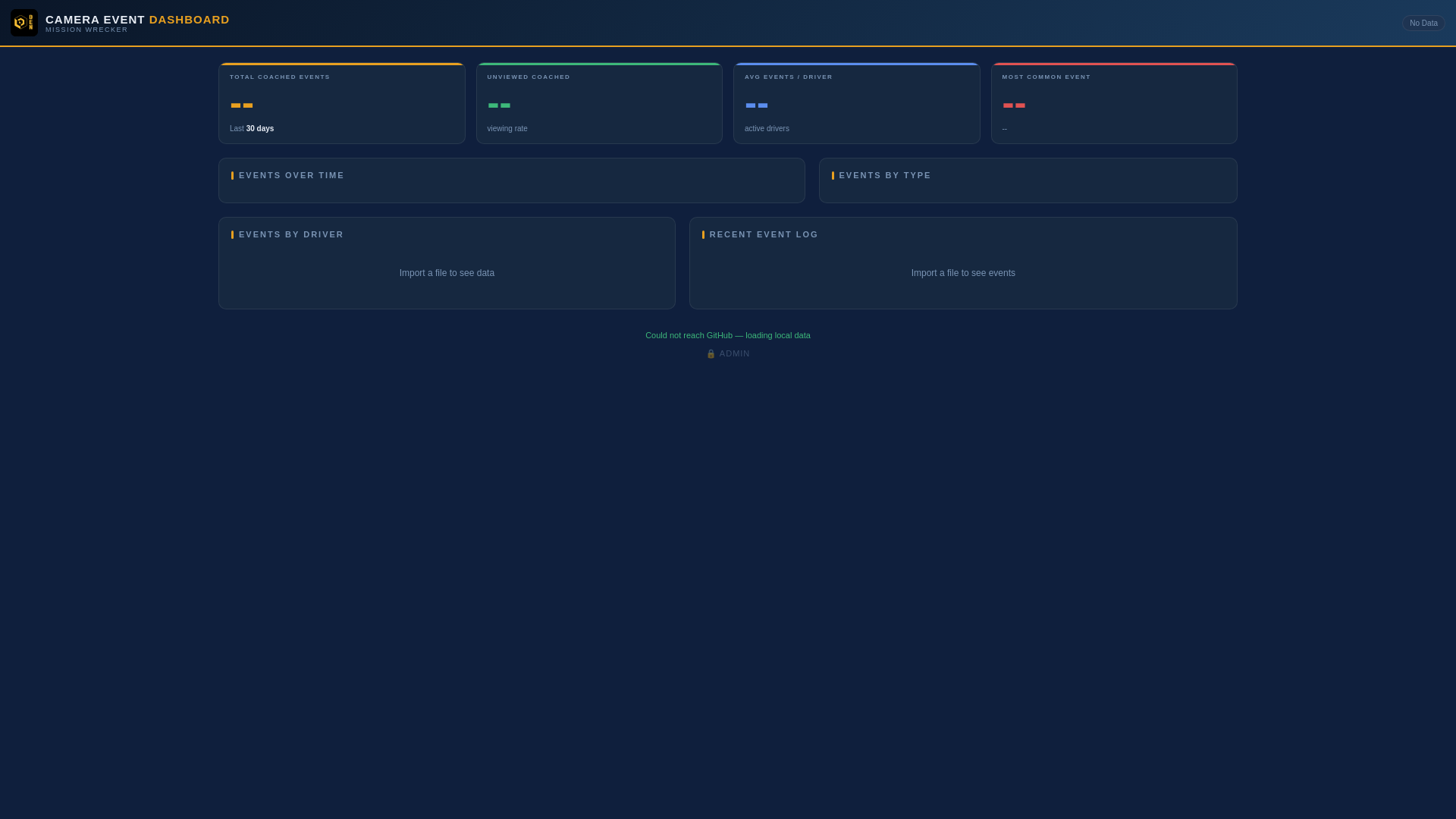The width and height of the screenshot is (1456, 819).
Task: Click the No Data status badge
Action: click(x=1423, y=24)
